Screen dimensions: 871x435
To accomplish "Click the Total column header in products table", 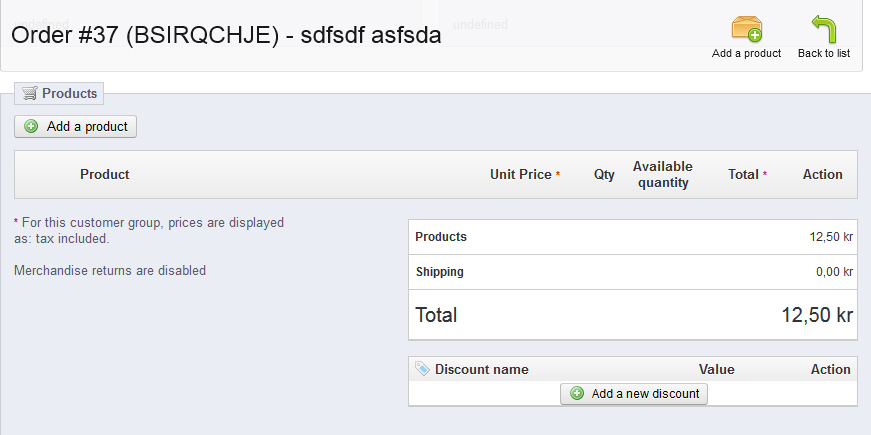I will (743, 174).
